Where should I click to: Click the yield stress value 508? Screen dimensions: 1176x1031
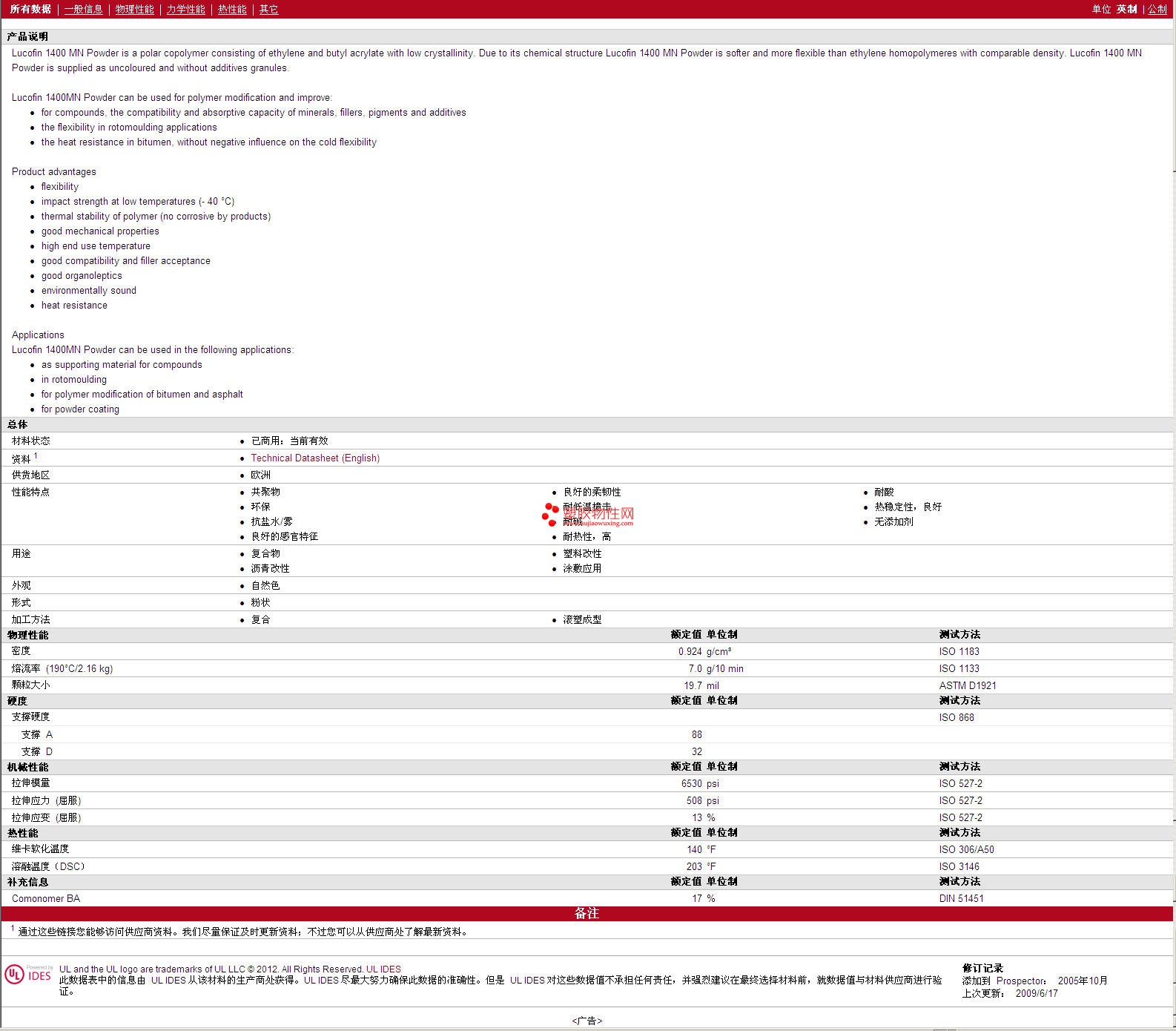click(694, 800)
